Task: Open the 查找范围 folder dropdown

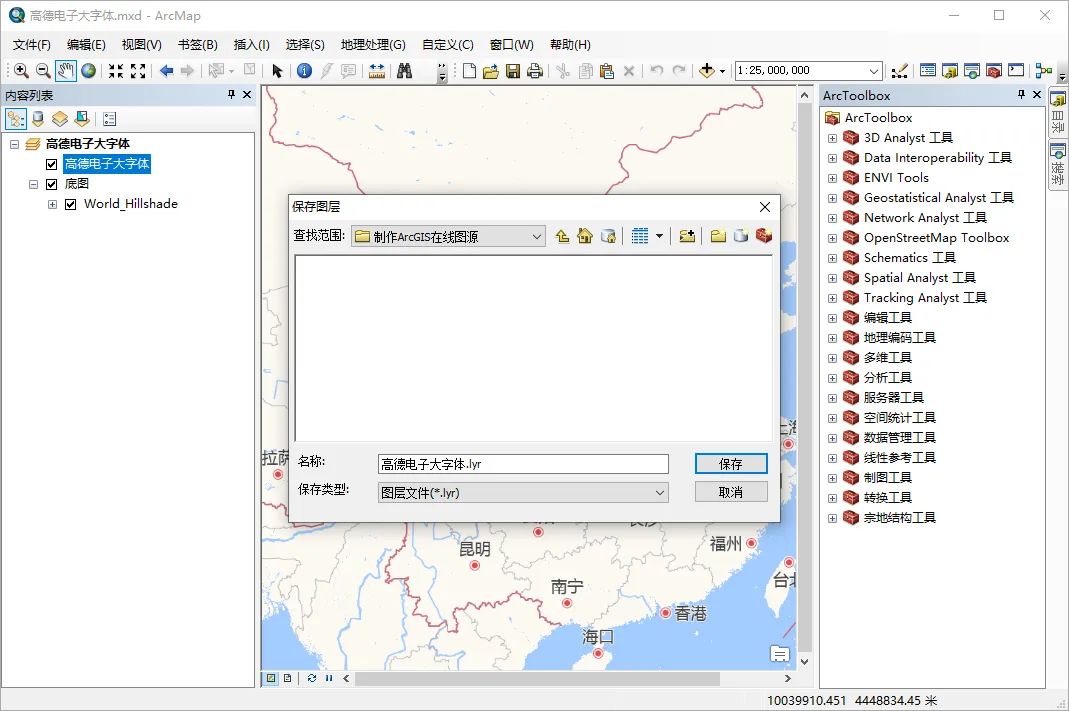Action: [537, 237]
